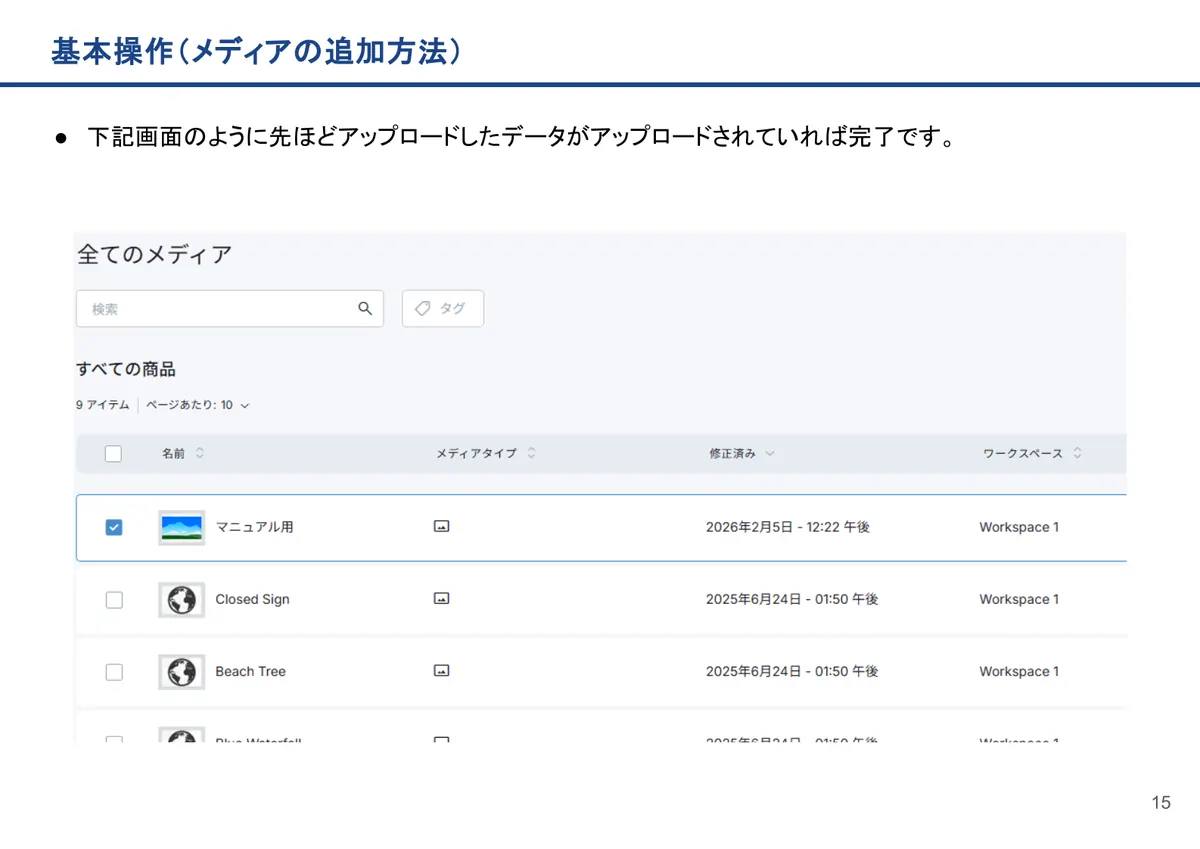Click the マニュアル用 name text
The image size is (1200, 849).
[255, 527]
